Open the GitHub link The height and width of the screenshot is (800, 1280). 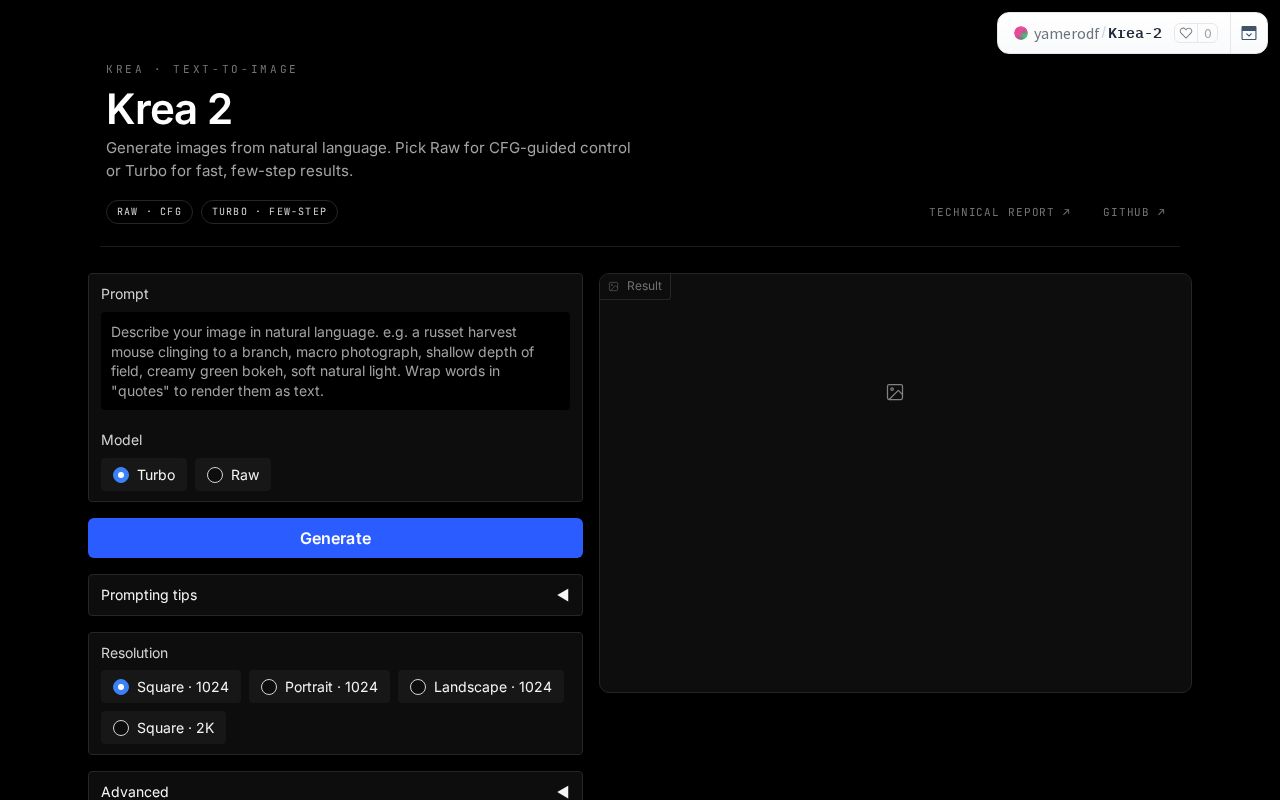click(1134, 212)
